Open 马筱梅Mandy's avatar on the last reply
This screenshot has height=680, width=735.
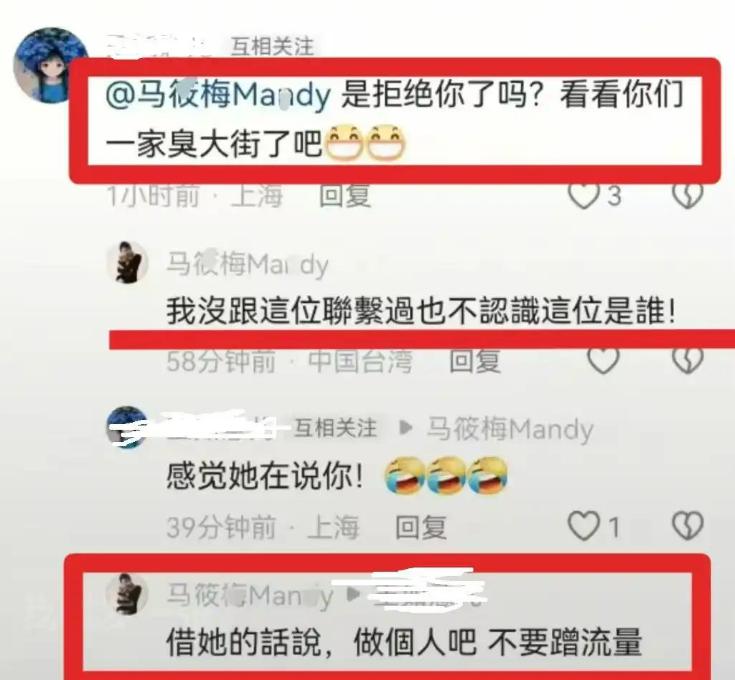tap(128, 594)
